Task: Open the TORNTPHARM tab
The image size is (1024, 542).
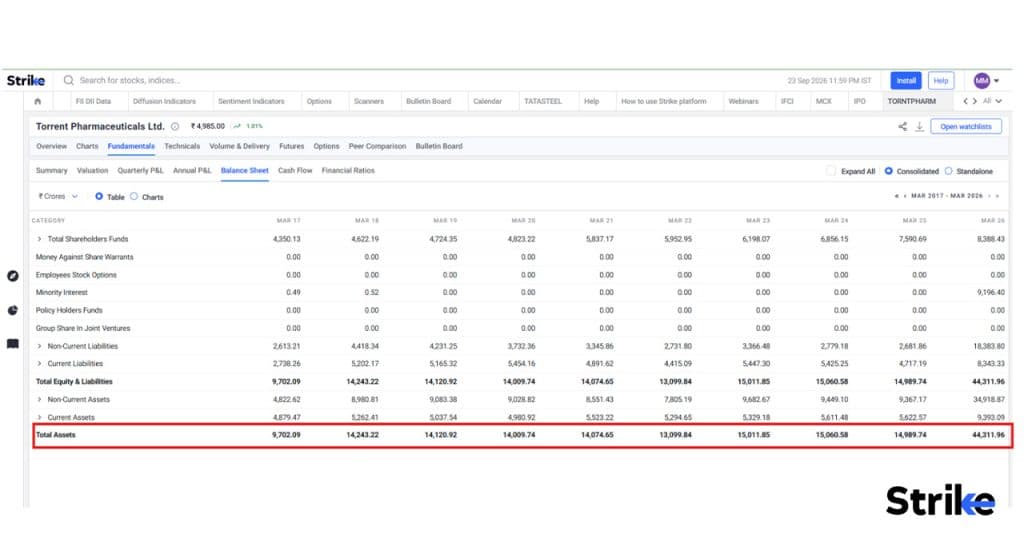Action: coord(912,101)
